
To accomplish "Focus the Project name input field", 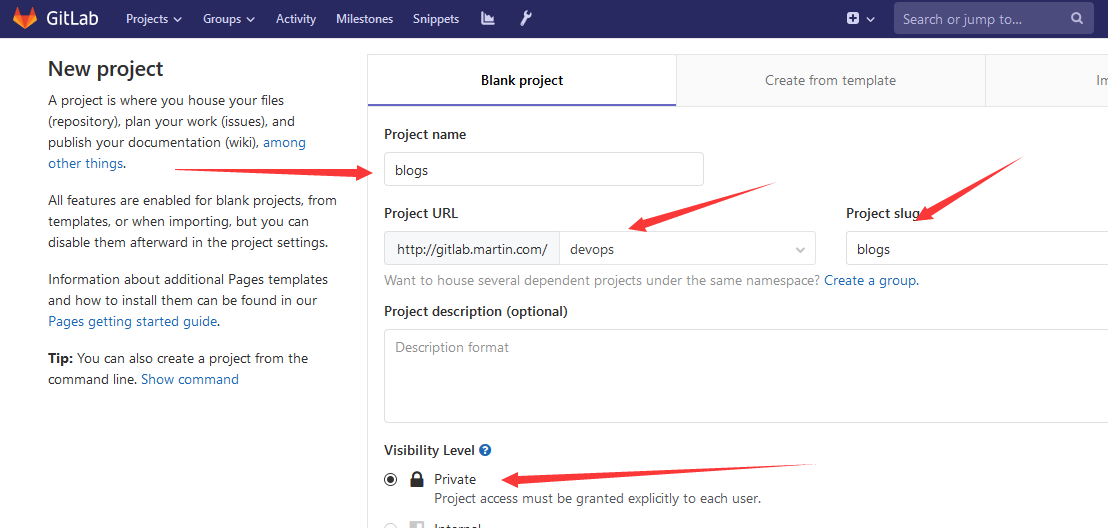I will pyautogui.click(x=543, y=170).
